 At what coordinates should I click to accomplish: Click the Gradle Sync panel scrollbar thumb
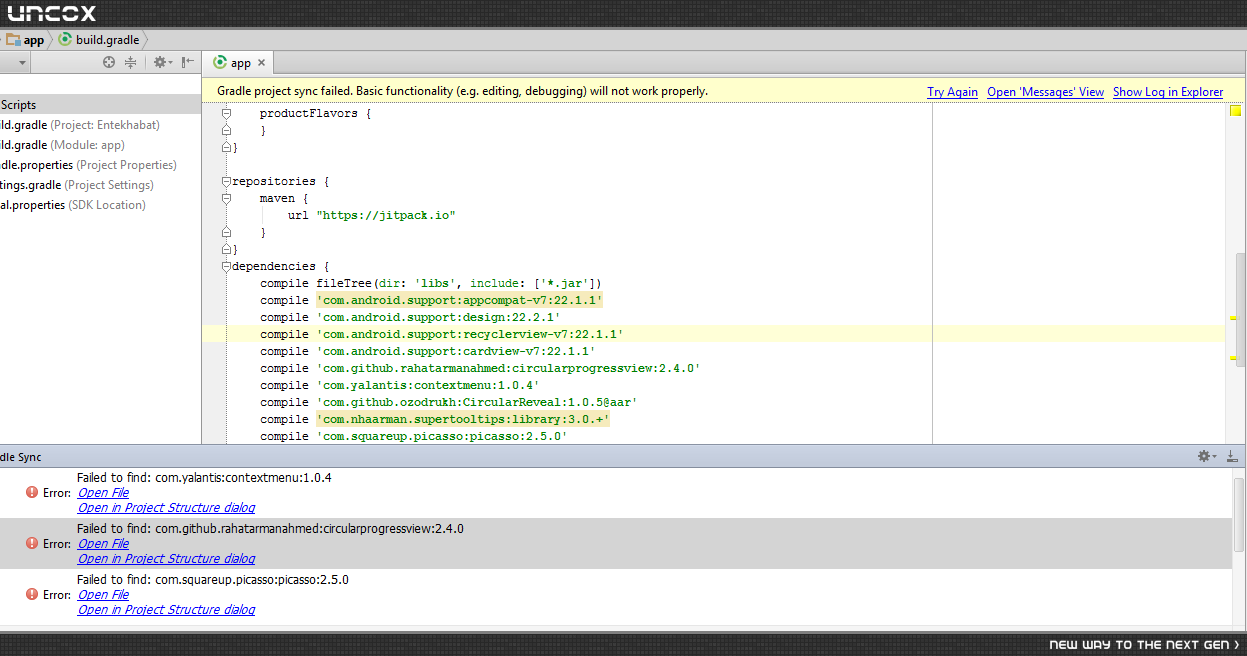coord(1239,513)
